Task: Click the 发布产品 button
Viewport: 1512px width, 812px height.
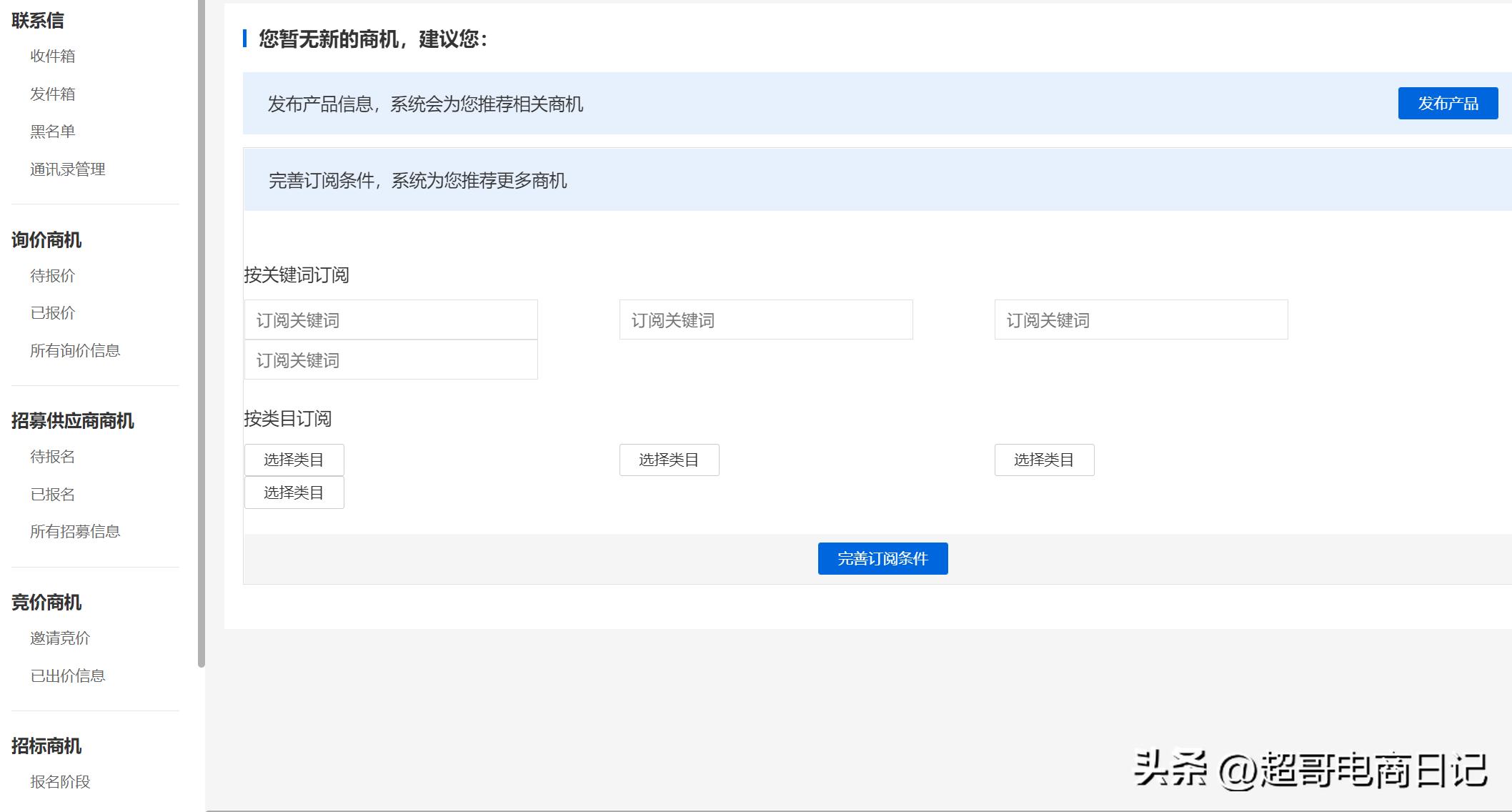Action: (1448, 103)
